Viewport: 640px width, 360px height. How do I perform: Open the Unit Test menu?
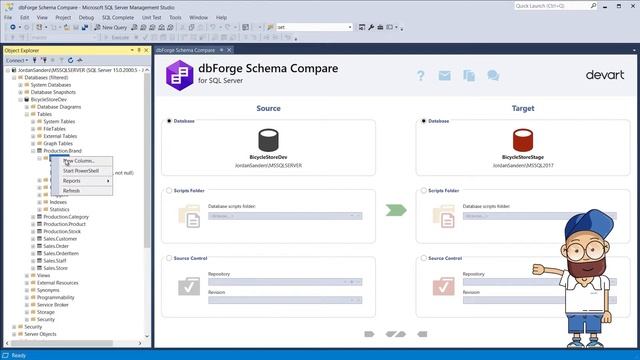151,18
